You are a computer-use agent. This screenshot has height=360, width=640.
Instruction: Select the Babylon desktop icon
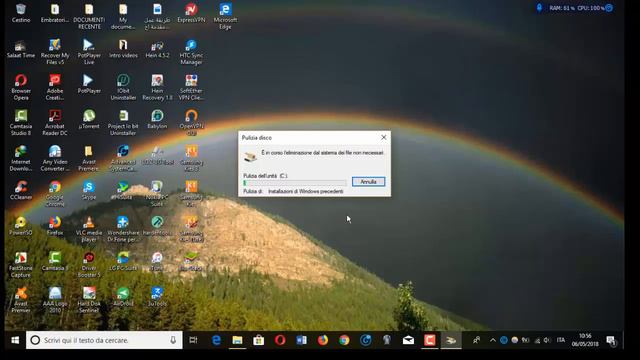coord(157,120)
